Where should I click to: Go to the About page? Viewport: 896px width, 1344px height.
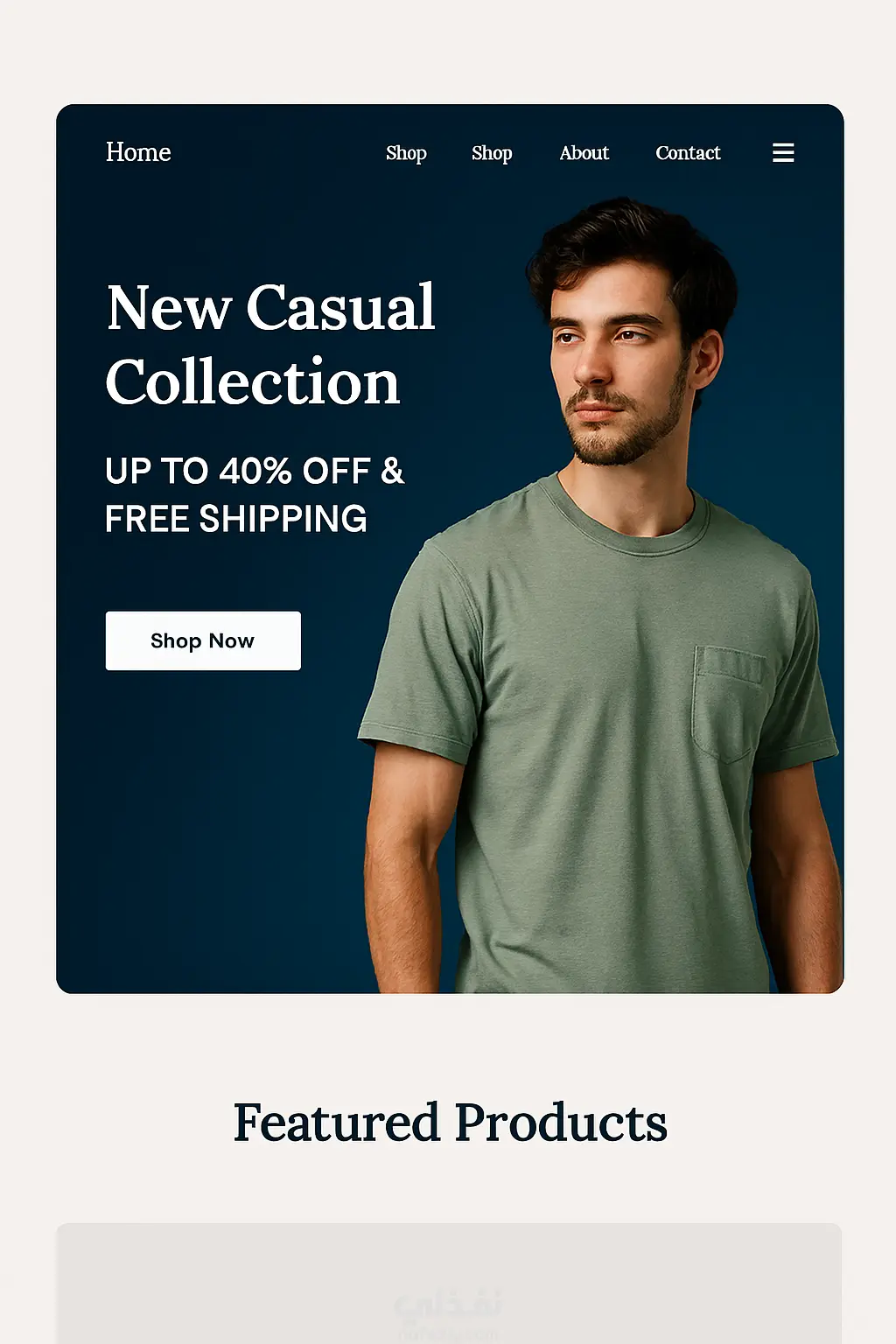(584, 153)
